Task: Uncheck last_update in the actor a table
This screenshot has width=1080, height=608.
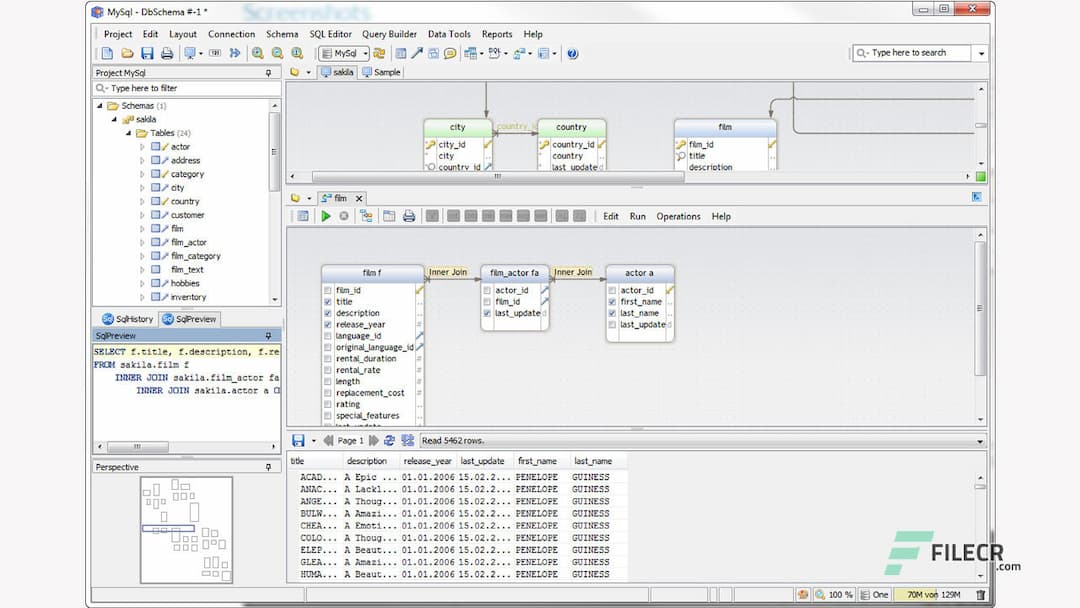Action: [612, 323]
